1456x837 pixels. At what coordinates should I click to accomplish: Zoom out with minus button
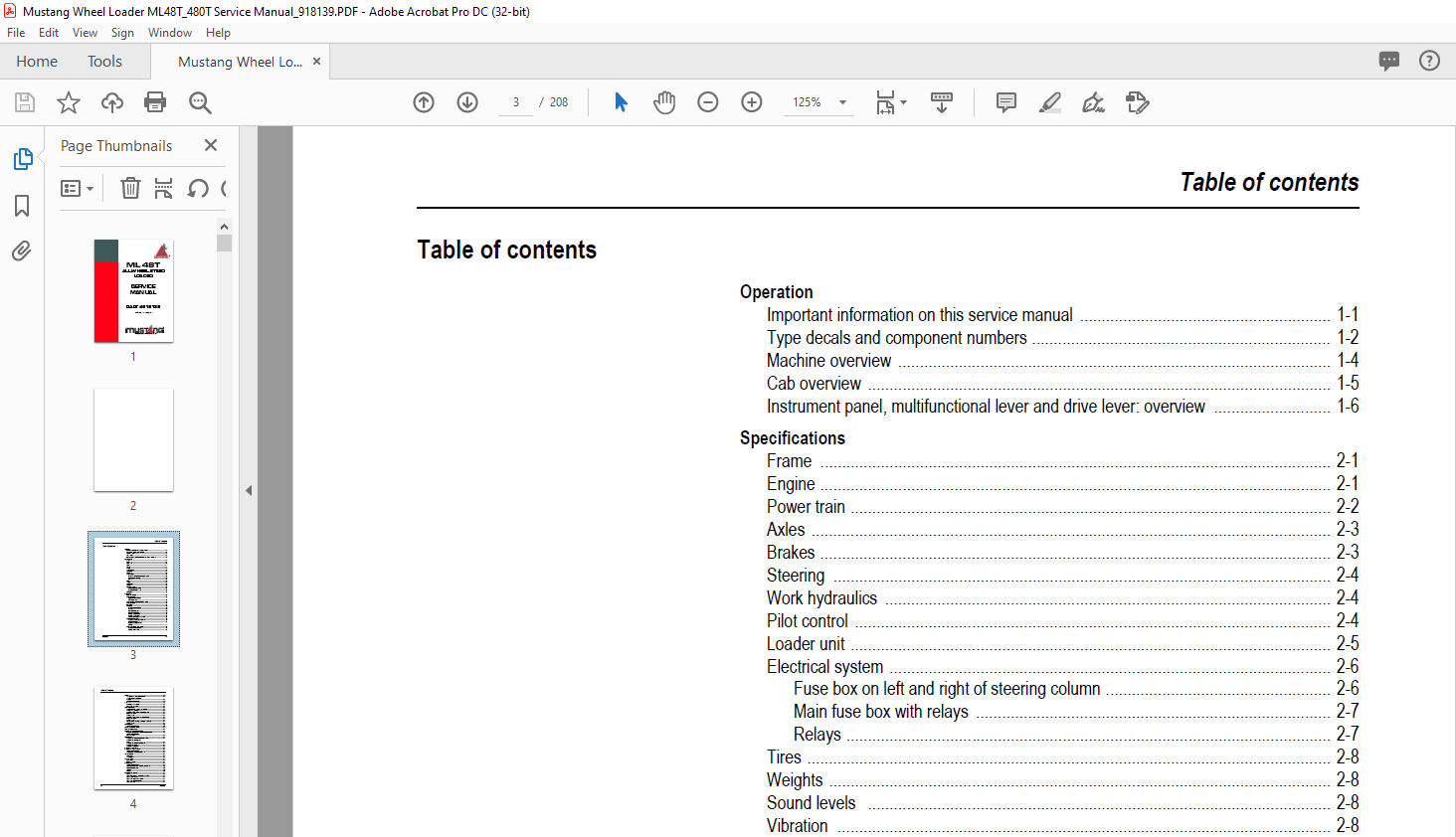coord(708,102)
